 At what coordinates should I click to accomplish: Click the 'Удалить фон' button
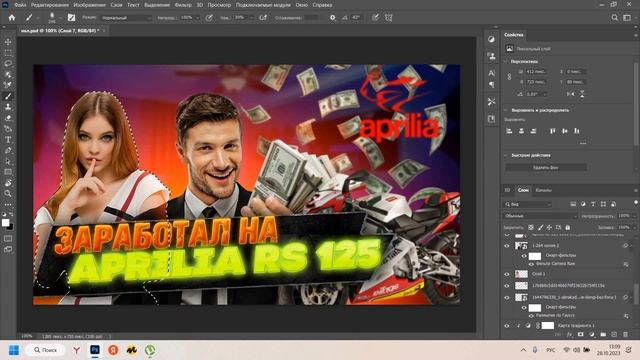[x=546, y=168]
